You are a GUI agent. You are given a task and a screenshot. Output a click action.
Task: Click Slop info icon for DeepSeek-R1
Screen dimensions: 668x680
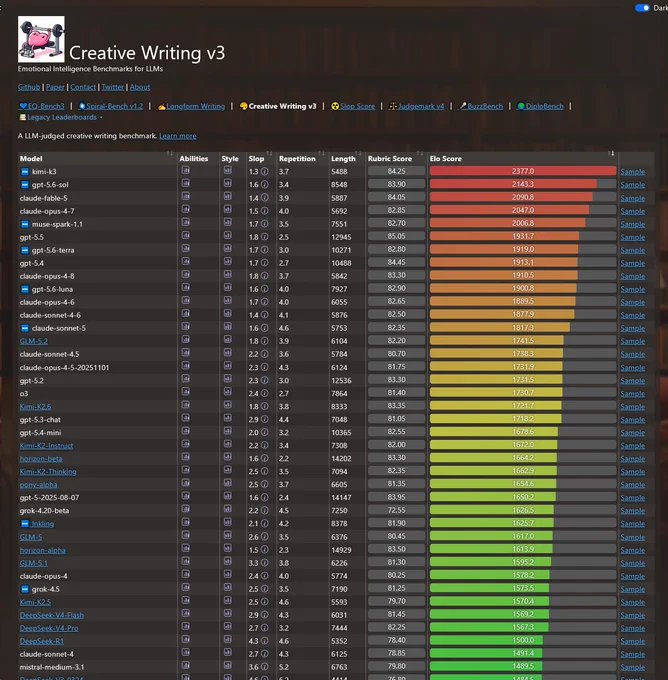[x=264, y=641]
